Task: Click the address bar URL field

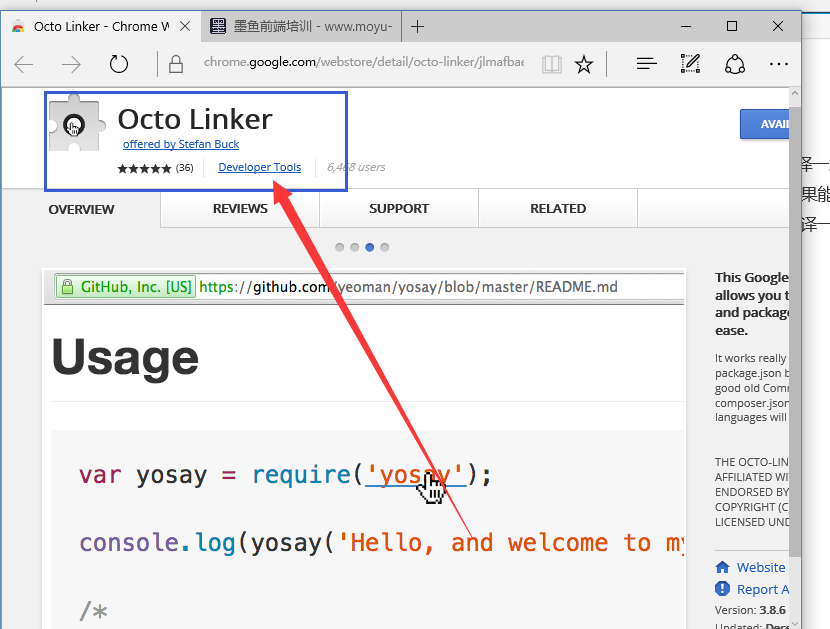Action: 362,64
